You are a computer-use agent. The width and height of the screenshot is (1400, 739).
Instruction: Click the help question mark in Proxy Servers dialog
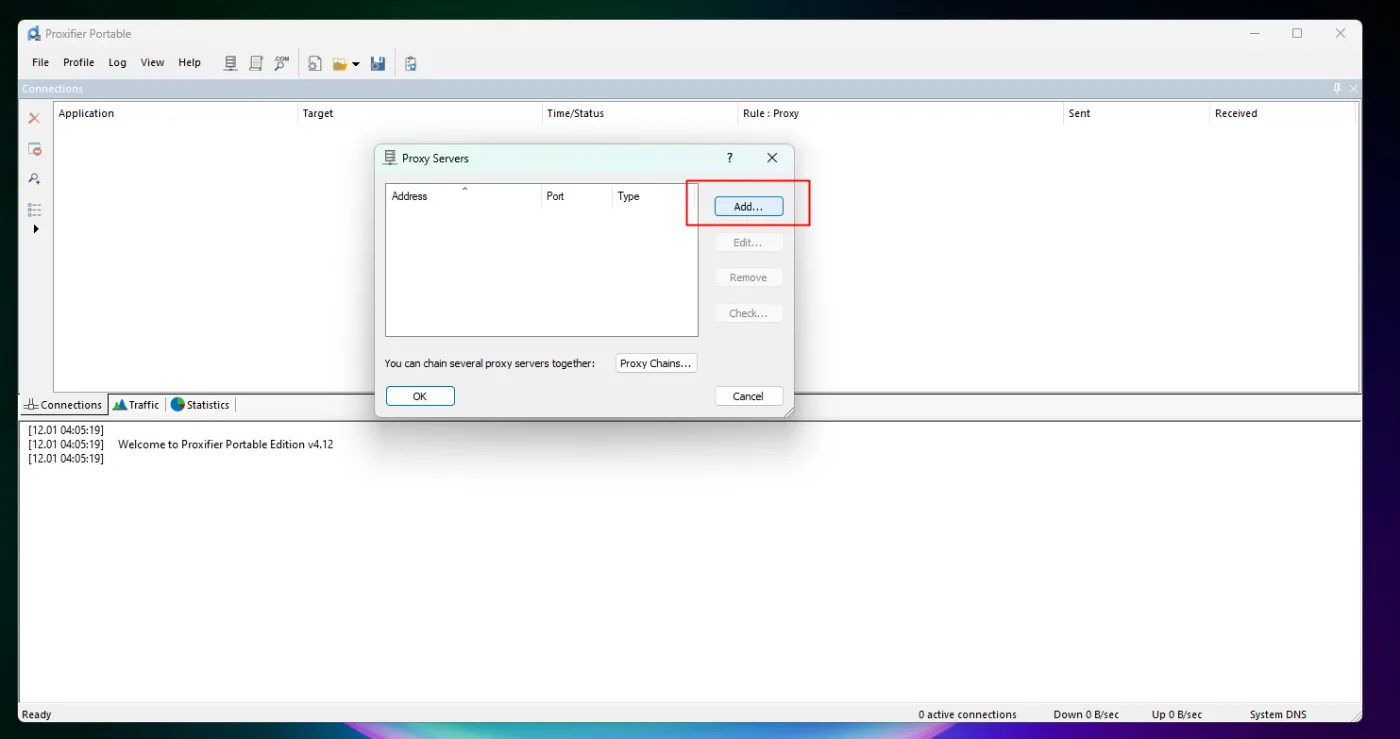point(730,158)
